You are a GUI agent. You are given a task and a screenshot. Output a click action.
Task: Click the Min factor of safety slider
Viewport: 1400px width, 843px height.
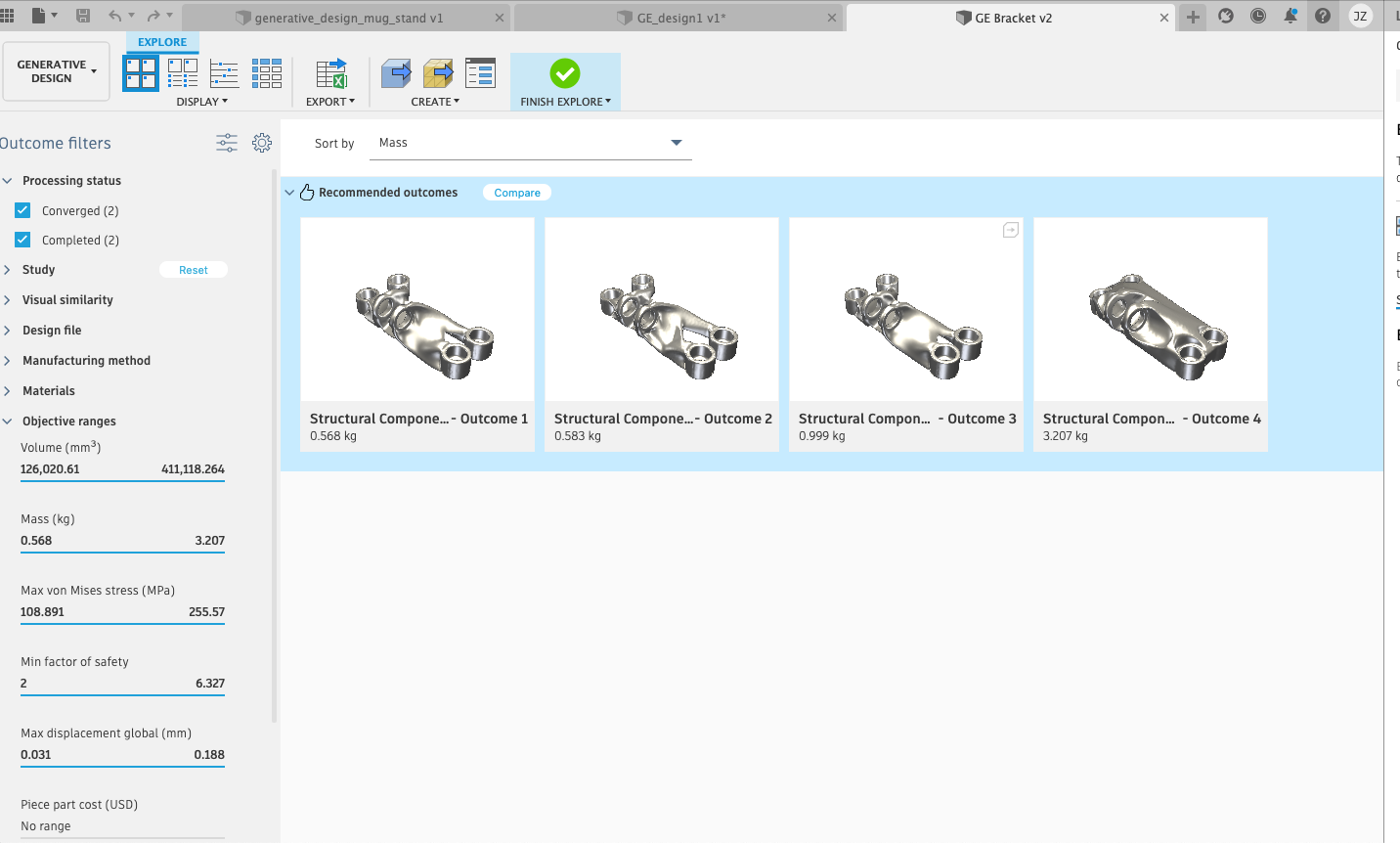(x=122, y=694)
